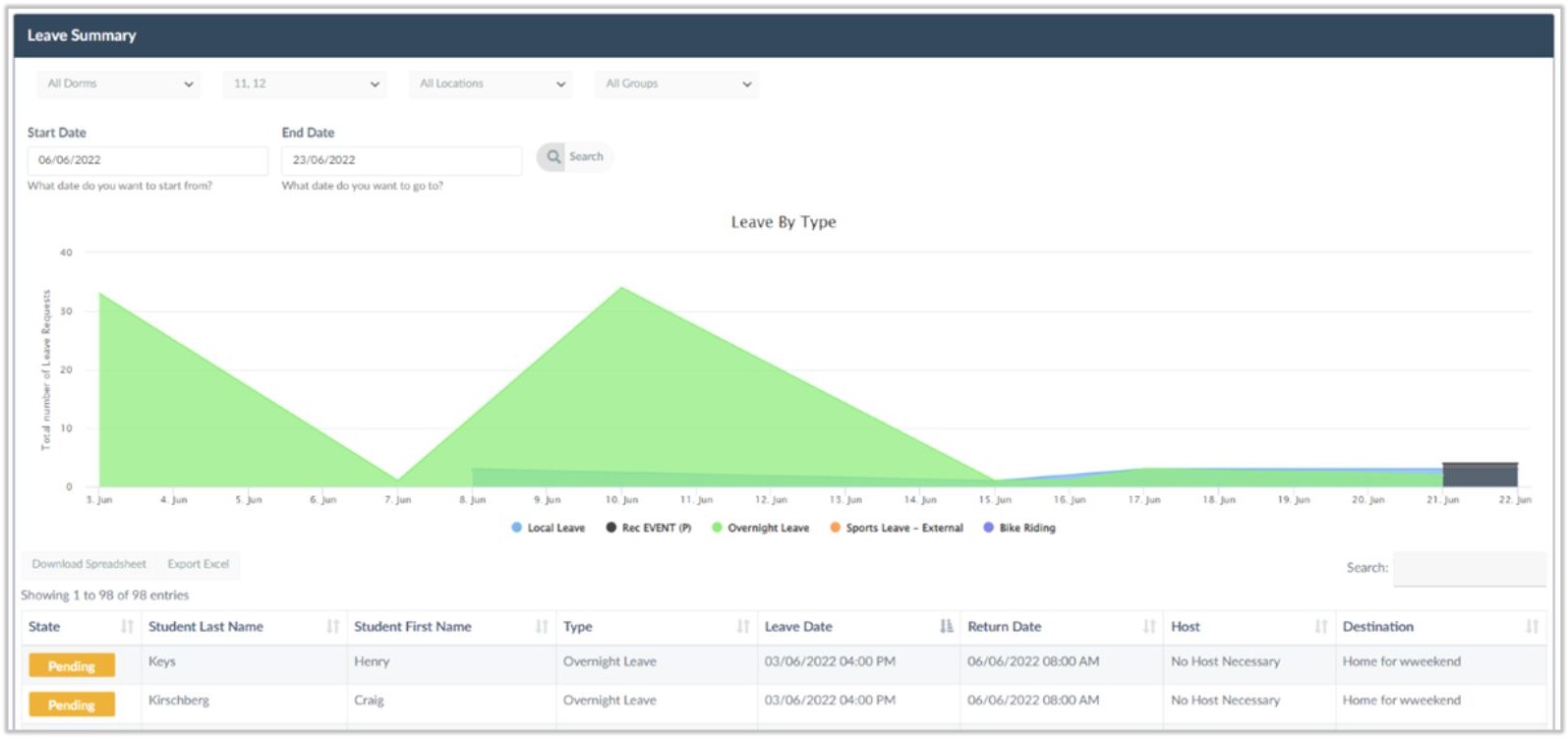Screen dimensions: 1568x738
Task: Click the table Search text box
Action: tap(1469, 568)
